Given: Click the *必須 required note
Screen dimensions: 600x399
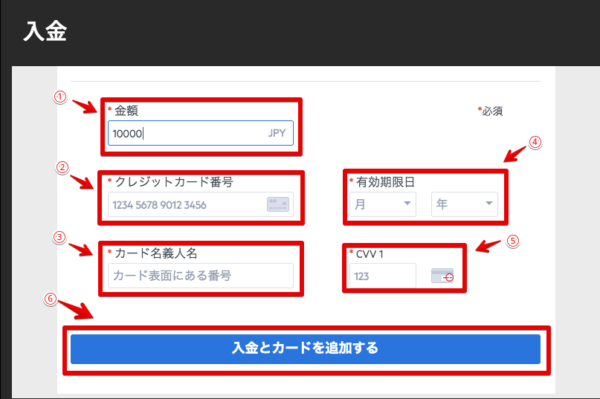Looking at the screenshot, I should tap(490, 111).
